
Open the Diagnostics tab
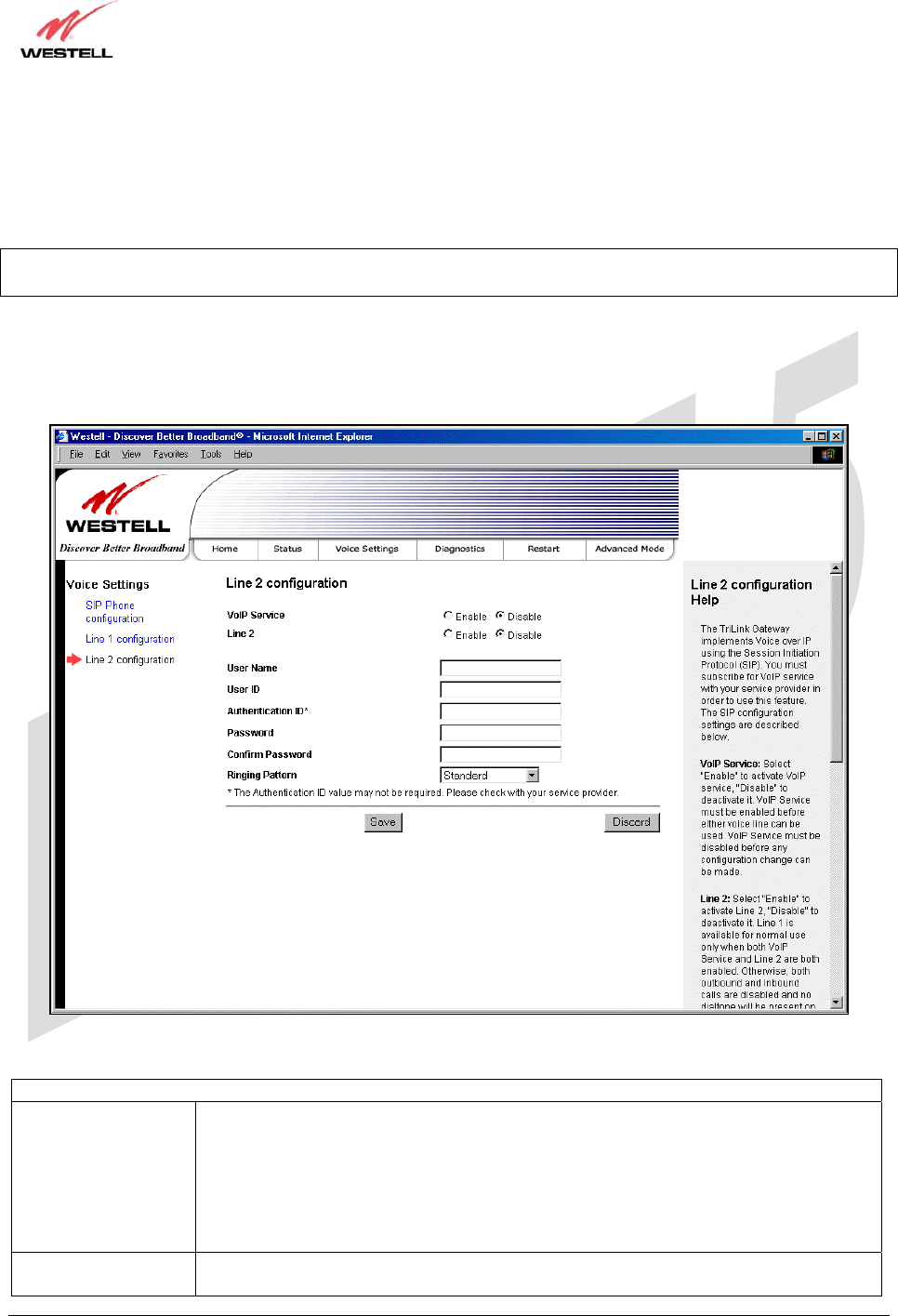[460, 549]
